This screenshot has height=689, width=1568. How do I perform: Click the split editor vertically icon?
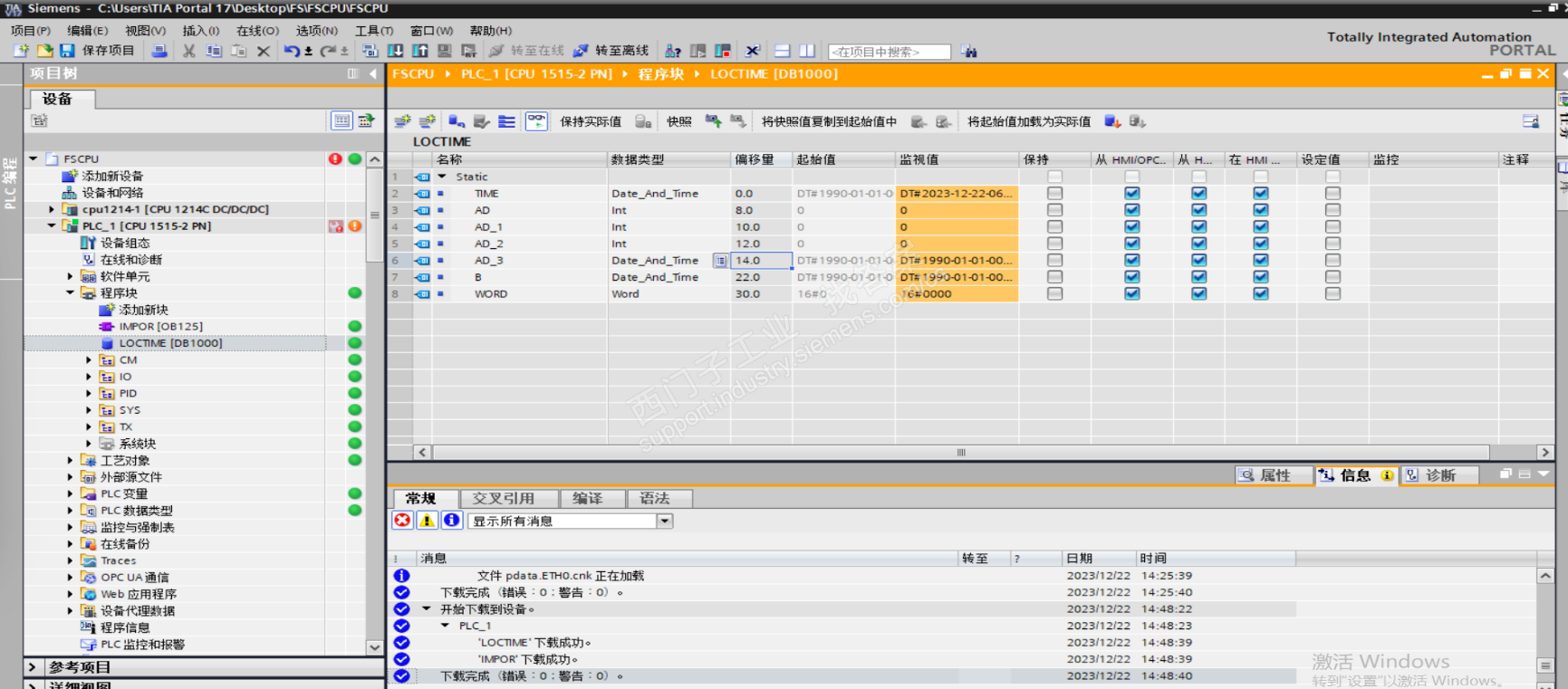pyautogui.click(x=807, y=51)
